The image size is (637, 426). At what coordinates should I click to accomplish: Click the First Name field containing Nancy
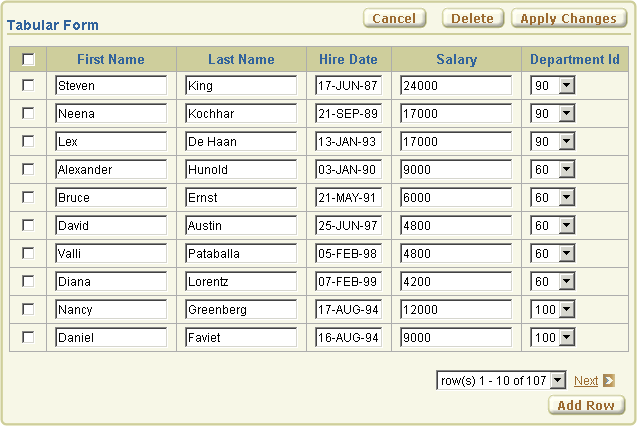tap(111, 309)
